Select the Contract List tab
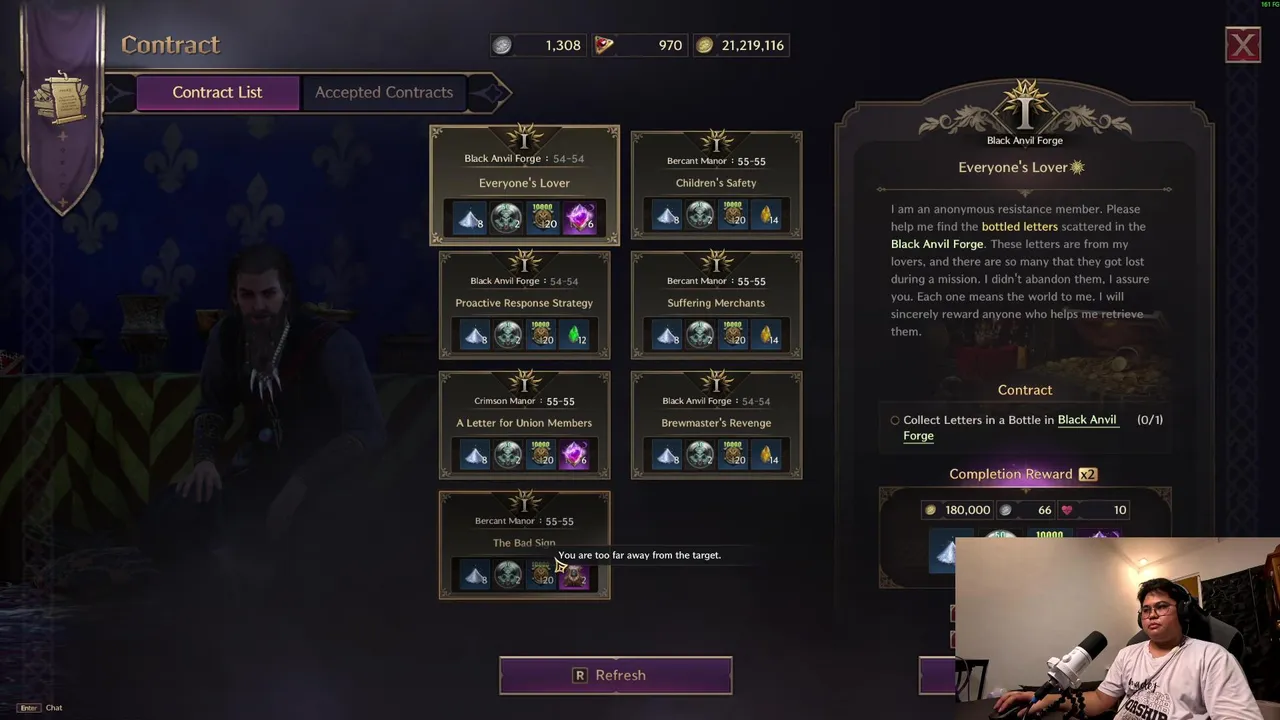The height and width of the screenshot is (720, 1280). click(x=217, y=92)
